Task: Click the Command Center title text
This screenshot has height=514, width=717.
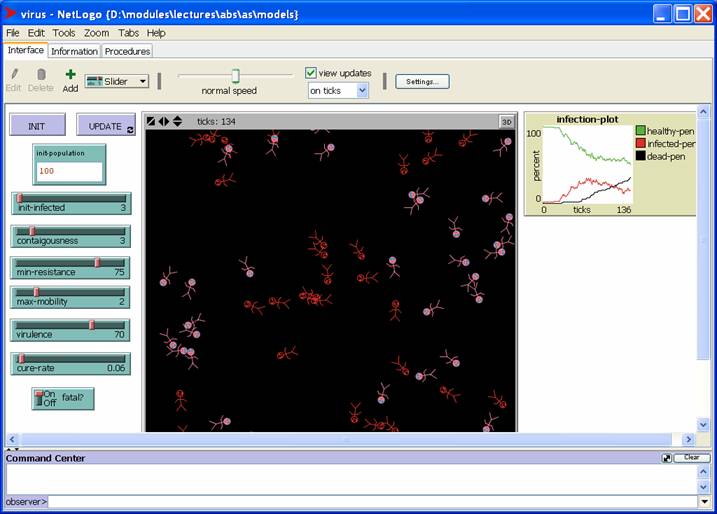Action: click(45, 458)
